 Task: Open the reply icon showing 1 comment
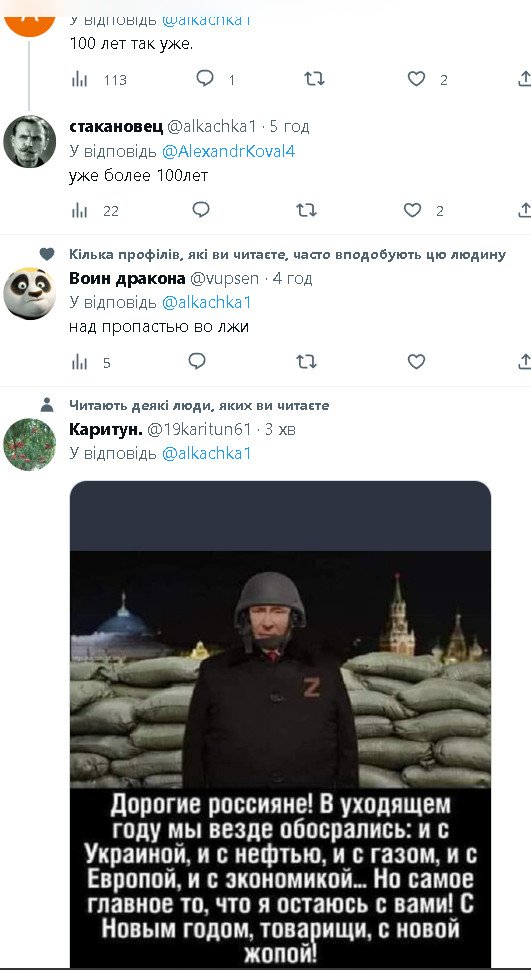point(205,79)
